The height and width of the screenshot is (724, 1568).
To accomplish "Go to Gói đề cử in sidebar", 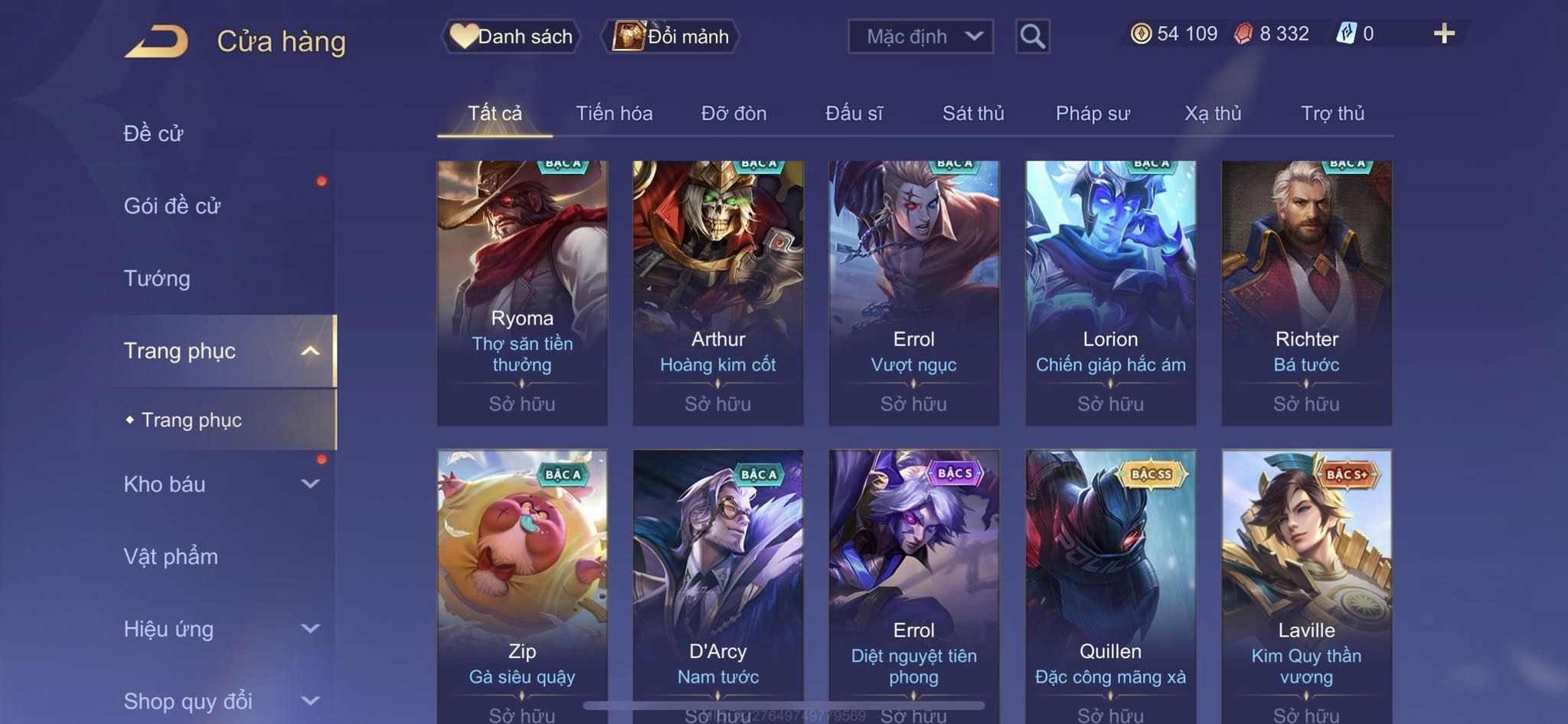I will click(172, 206).
